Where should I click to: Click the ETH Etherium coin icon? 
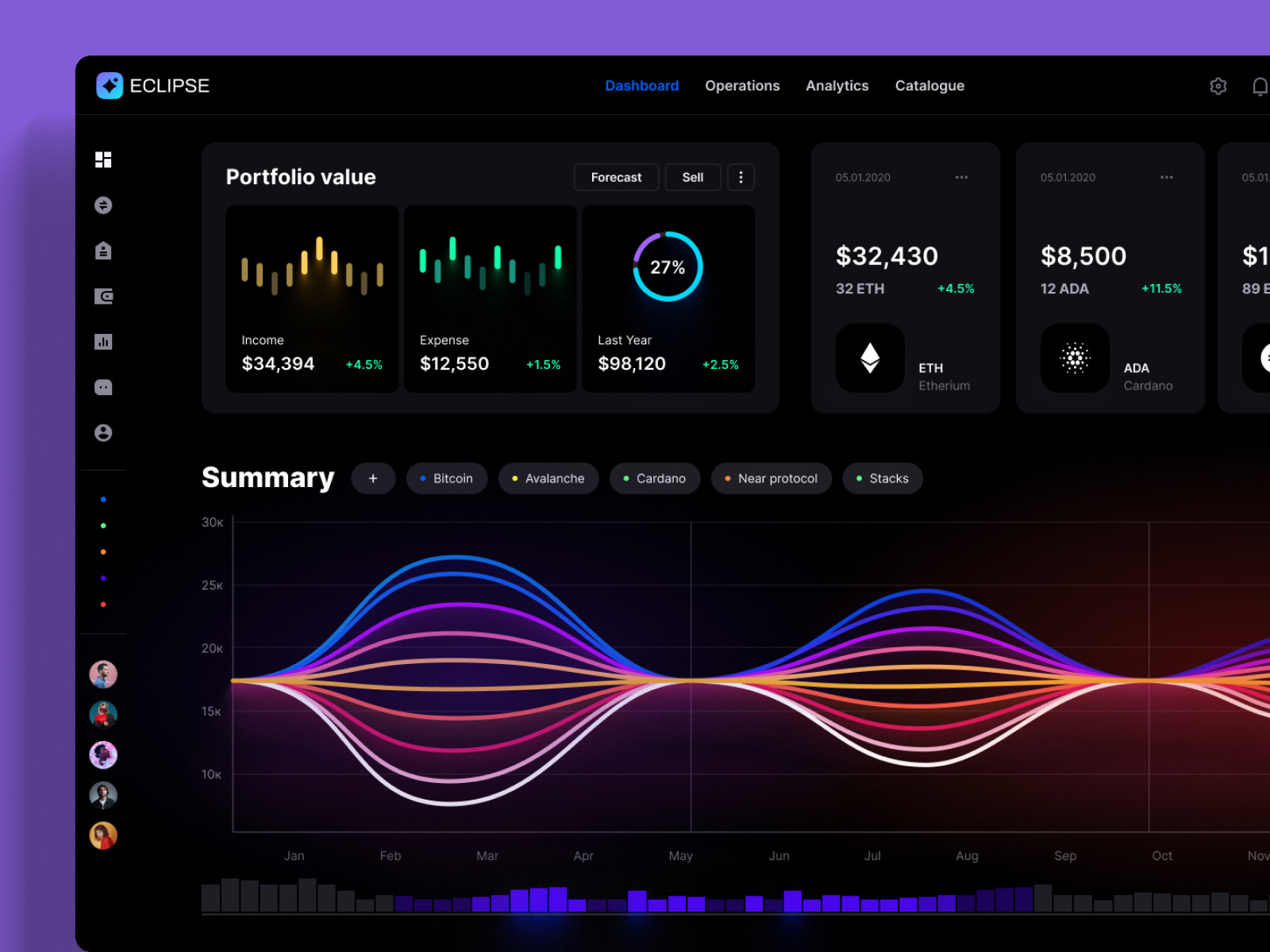click(x=869, y=359)
